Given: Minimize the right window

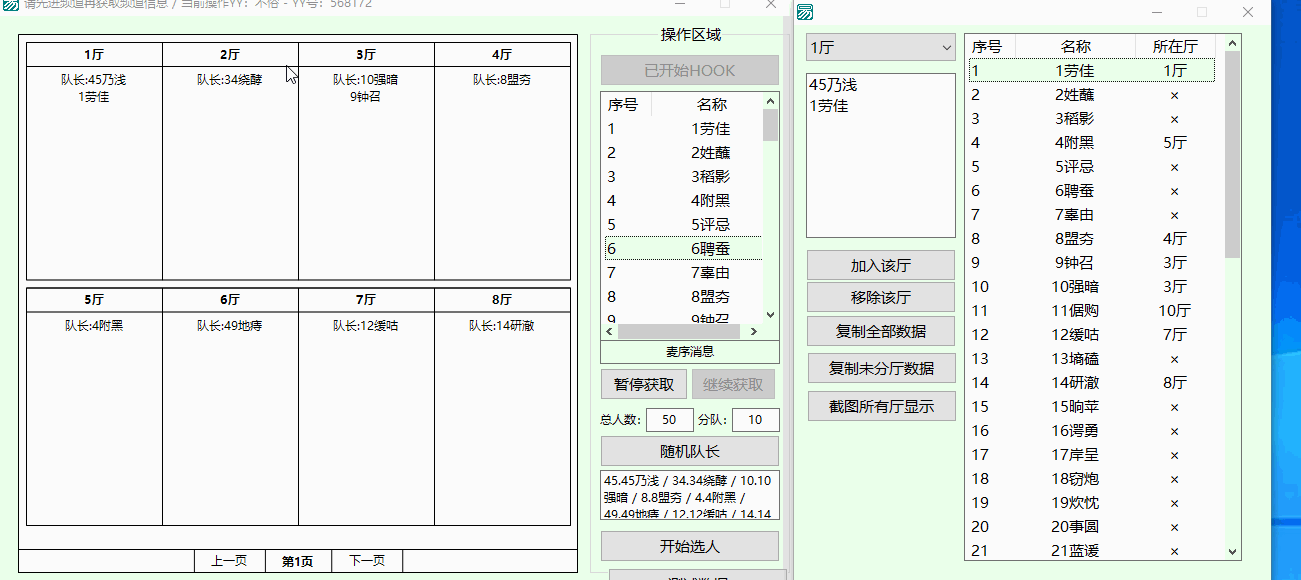Looking at the screenshot, I should point(1156,12).
